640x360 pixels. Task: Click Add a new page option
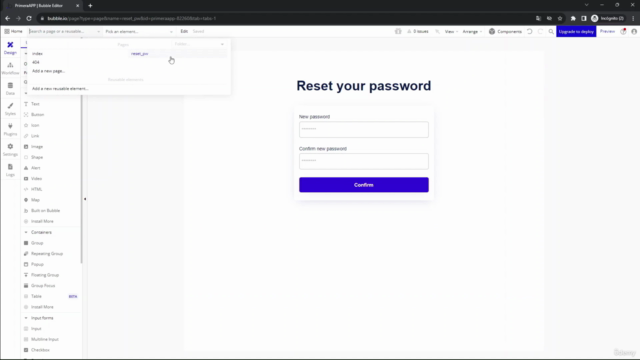pyautogui.click(x=48, y=71)
